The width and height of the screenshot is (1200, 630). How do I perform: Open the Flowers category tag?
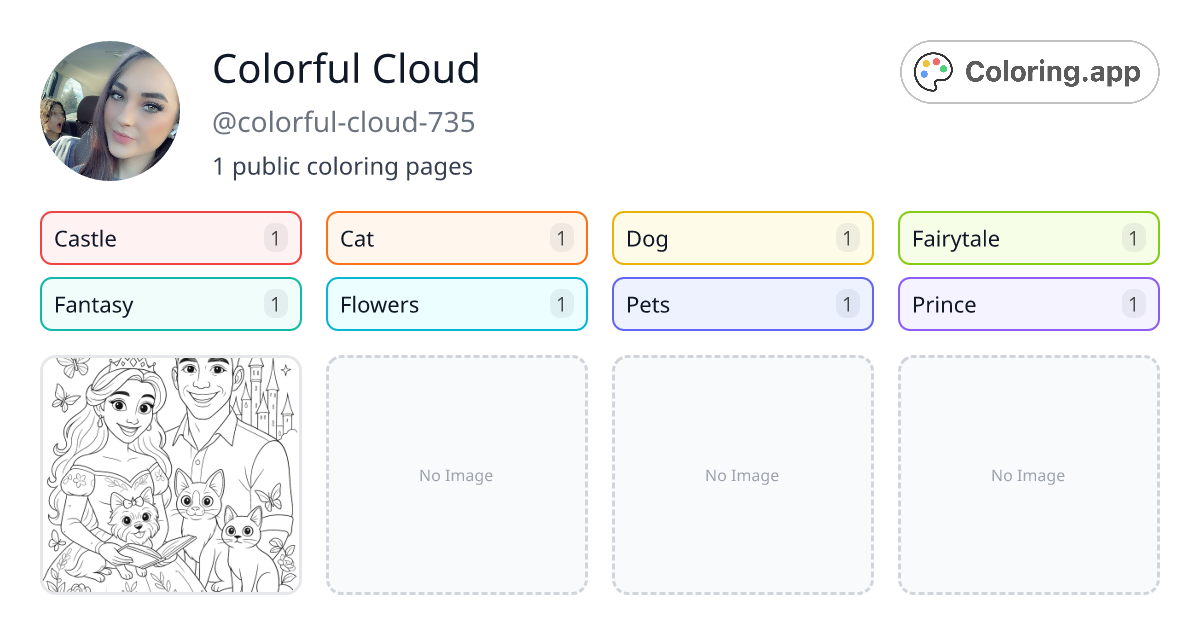click(x=456, y=304)
